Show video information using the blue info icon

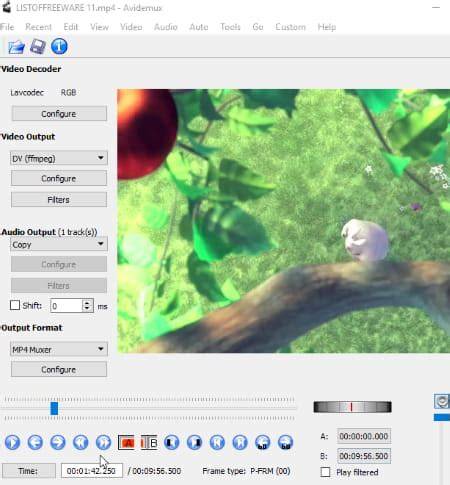tap(59, 46)
